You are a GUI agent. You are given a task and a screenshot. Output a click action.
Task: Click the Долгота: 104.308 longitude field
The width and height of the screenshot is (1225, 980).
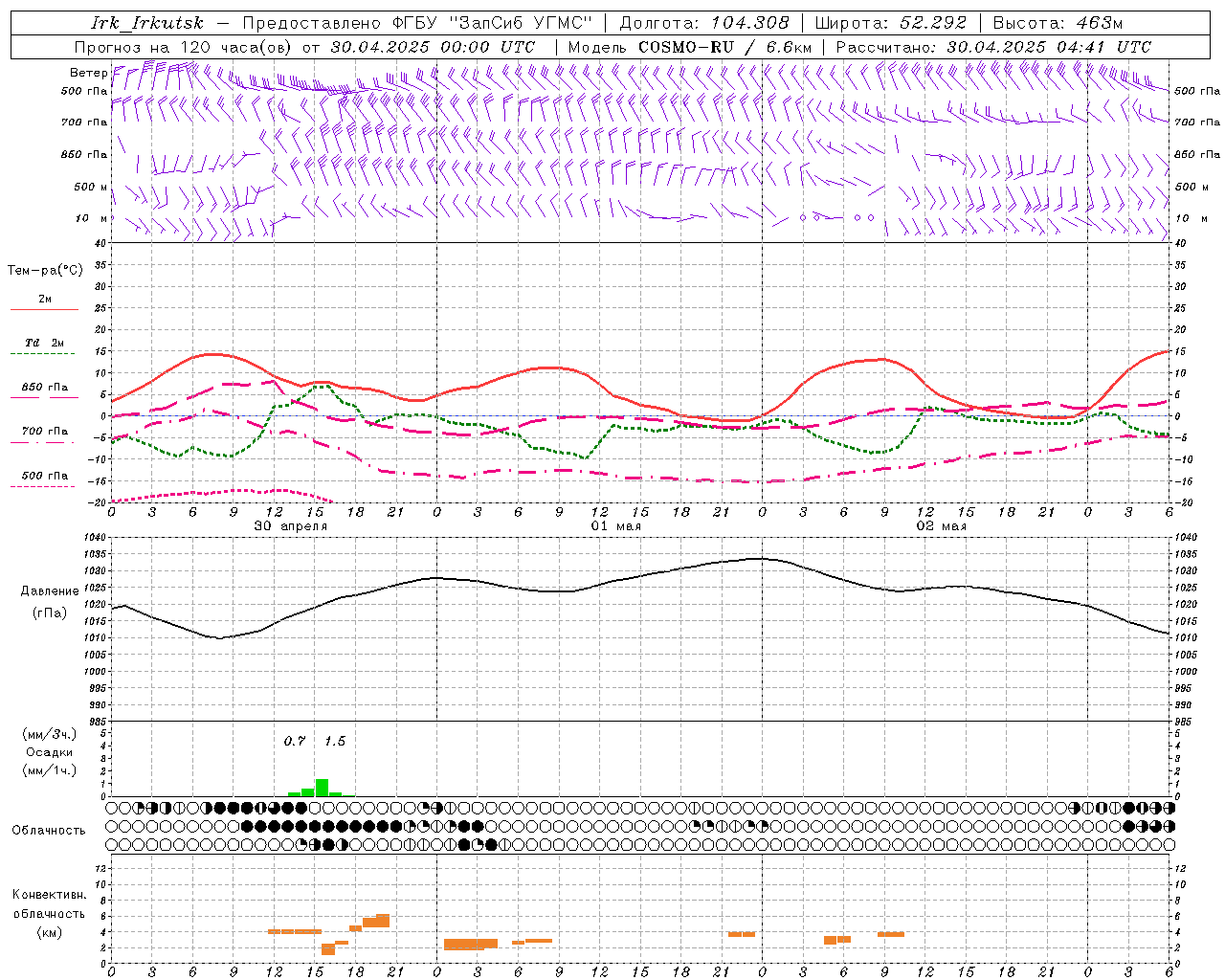(704, 23)
